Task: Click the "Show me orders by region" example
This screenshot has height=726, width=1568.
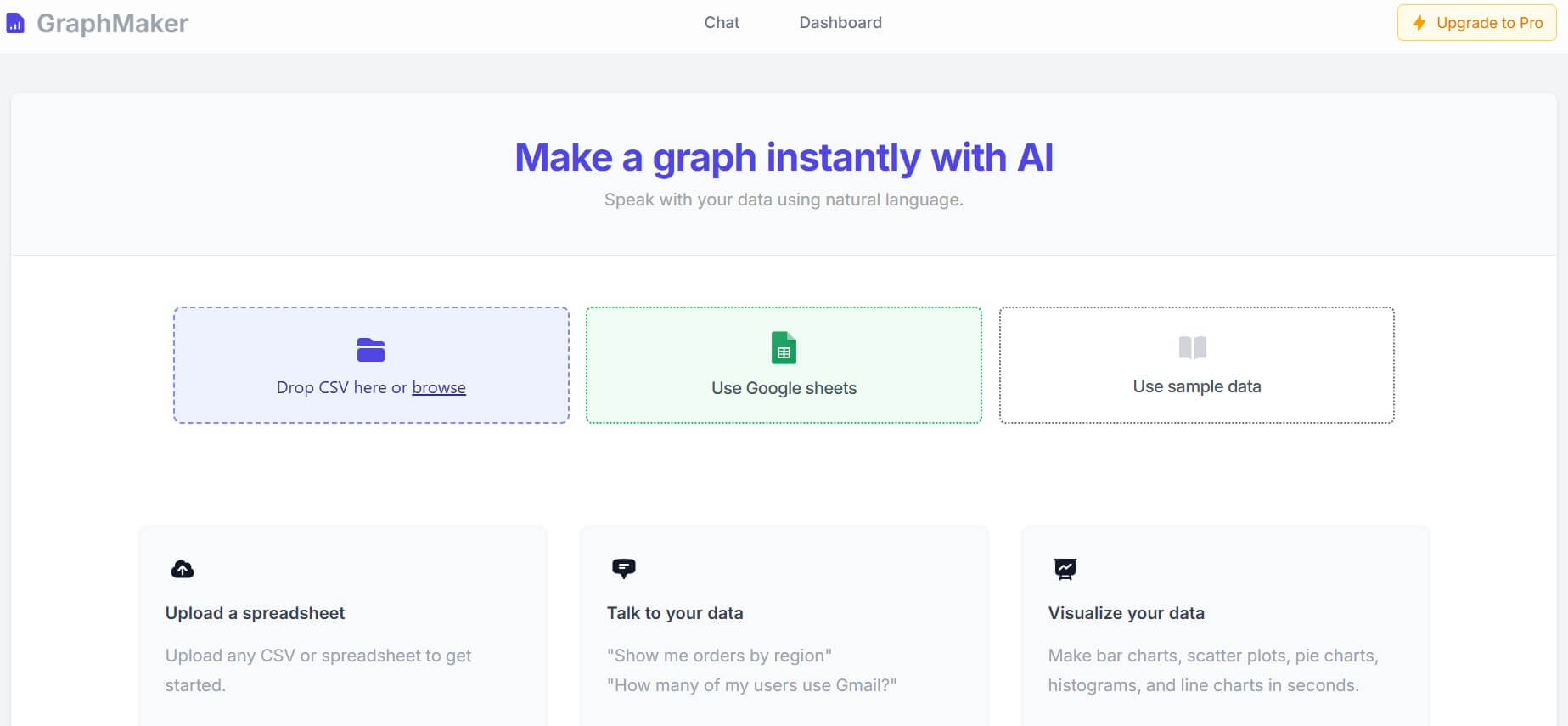Action: [x=719, y=656]
